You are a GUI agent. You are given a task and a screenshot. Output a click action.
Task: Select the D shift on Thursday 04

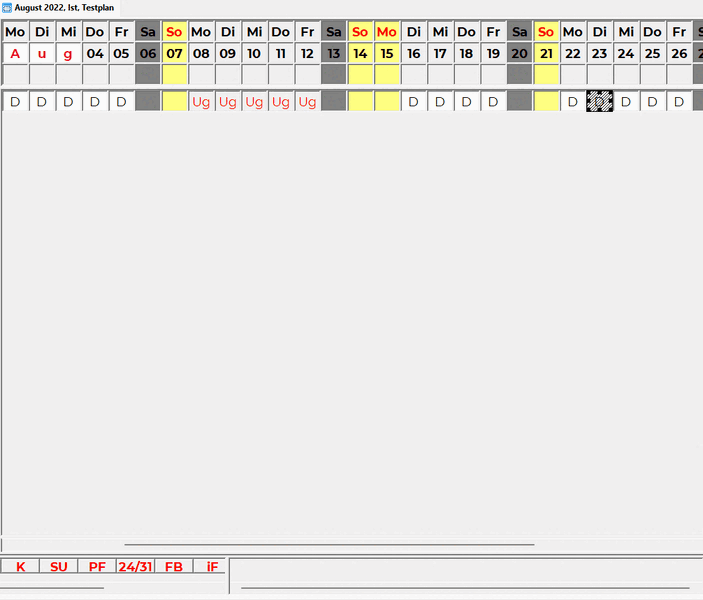(x=95, y=101)
